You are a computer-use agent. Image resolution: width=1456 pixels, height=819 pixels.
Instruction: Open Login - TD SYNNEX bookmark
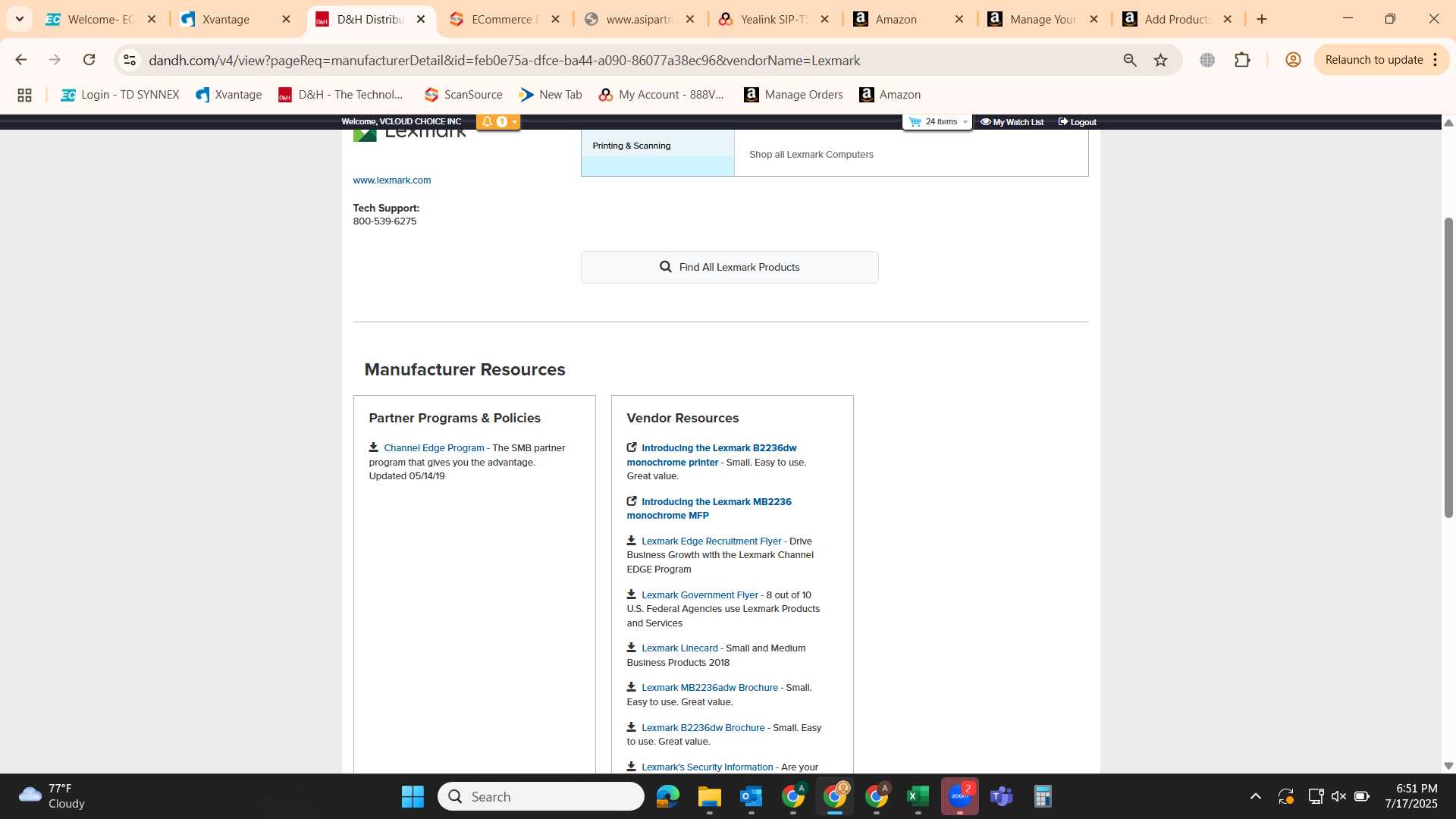[x=120, y=95]
